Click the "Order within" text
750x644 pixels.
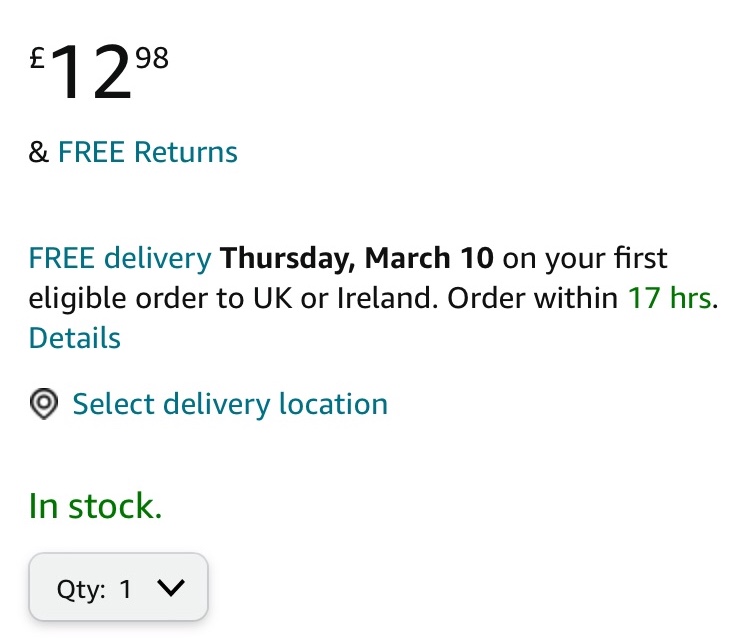[532, 298]
